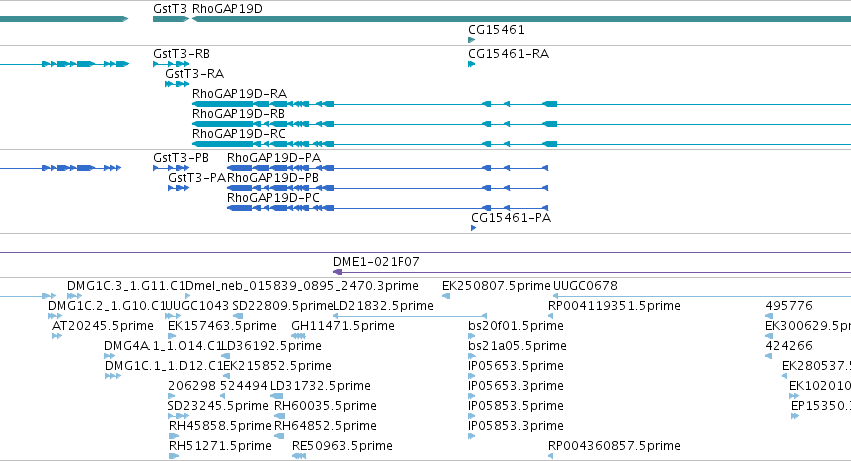Screen dimensions: 851x461
Task: Select DMG1C.3_1.G11.C1 EST label
Action: [126, 286]
